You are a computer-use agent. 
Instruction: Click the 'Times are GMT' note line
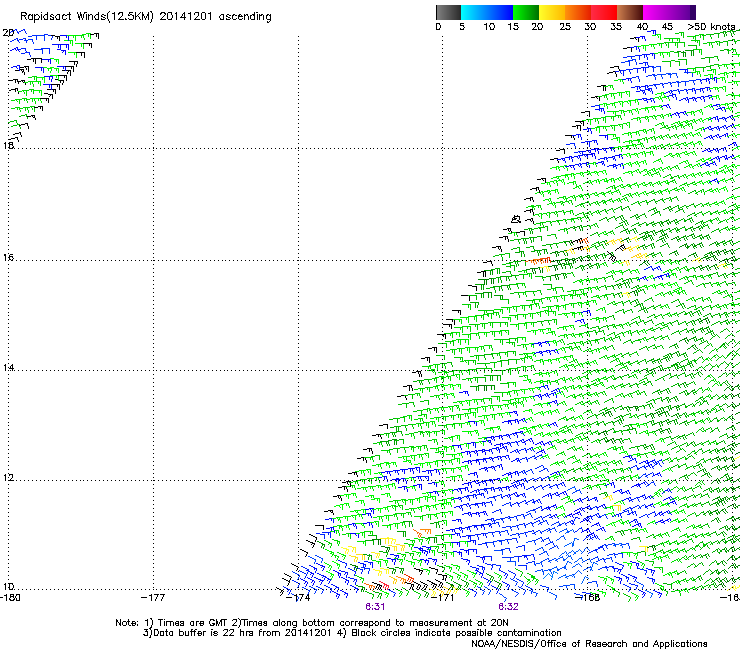(312, 623)
